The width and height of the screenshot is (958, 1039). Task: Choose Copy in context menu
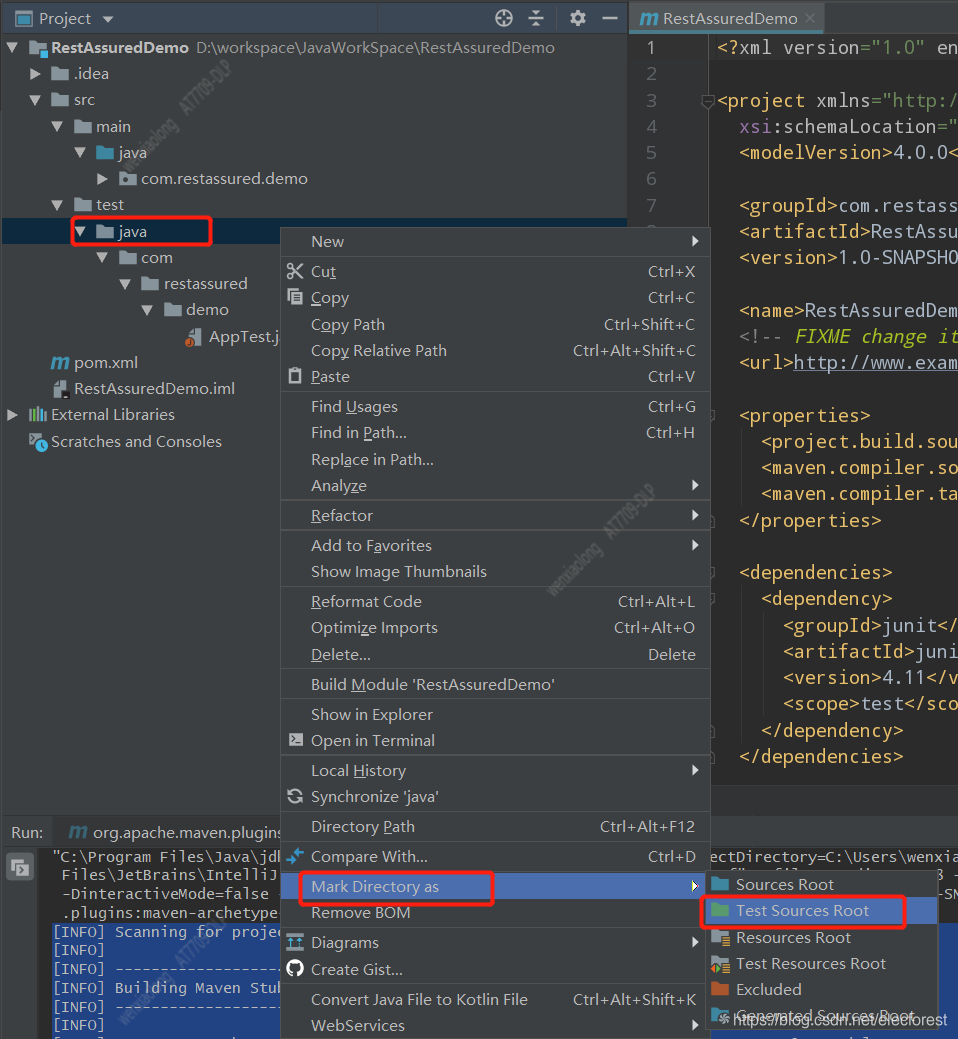[x=496, y=298]
